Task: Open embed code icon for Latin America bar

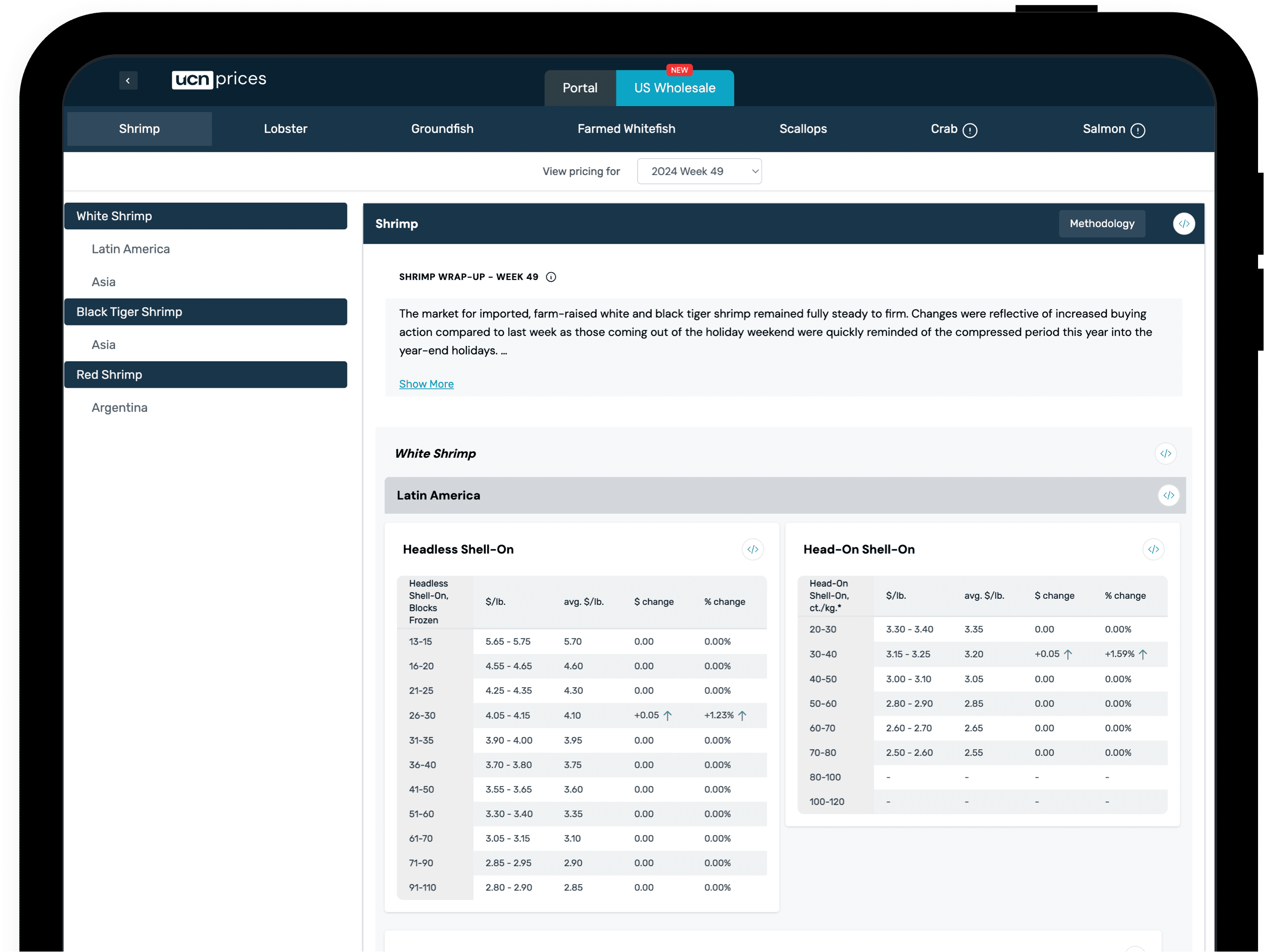Action: click(1169, 495)
